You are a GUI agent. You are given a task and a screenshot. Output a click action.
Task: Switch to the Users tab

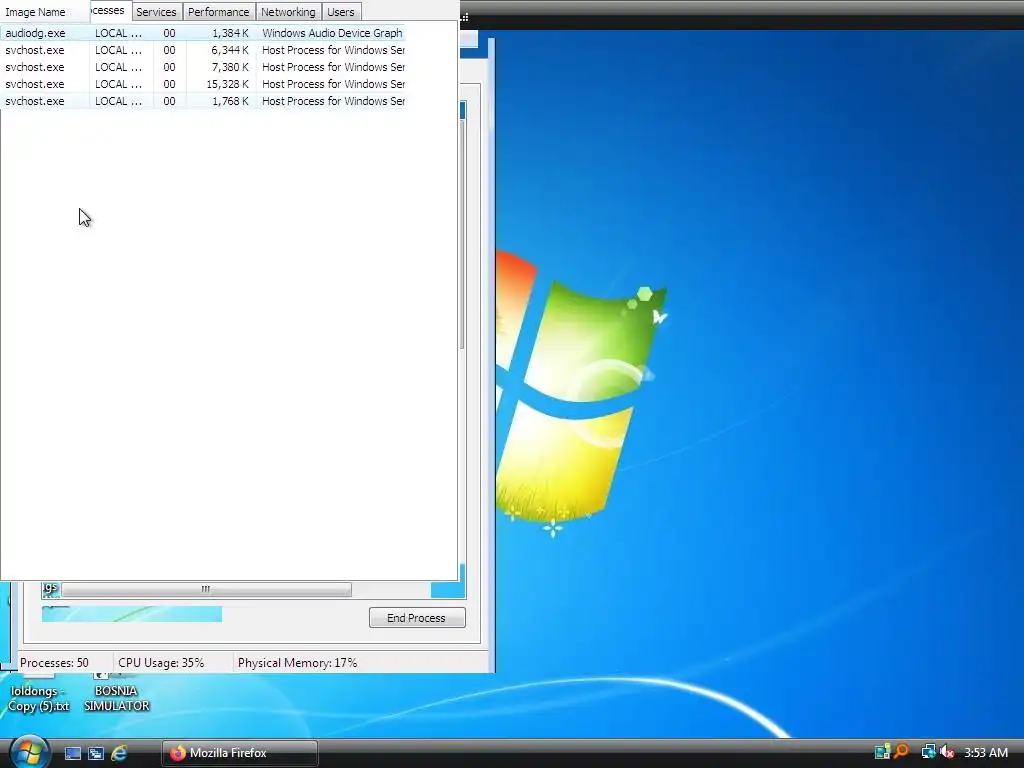(x=341, y=12)
